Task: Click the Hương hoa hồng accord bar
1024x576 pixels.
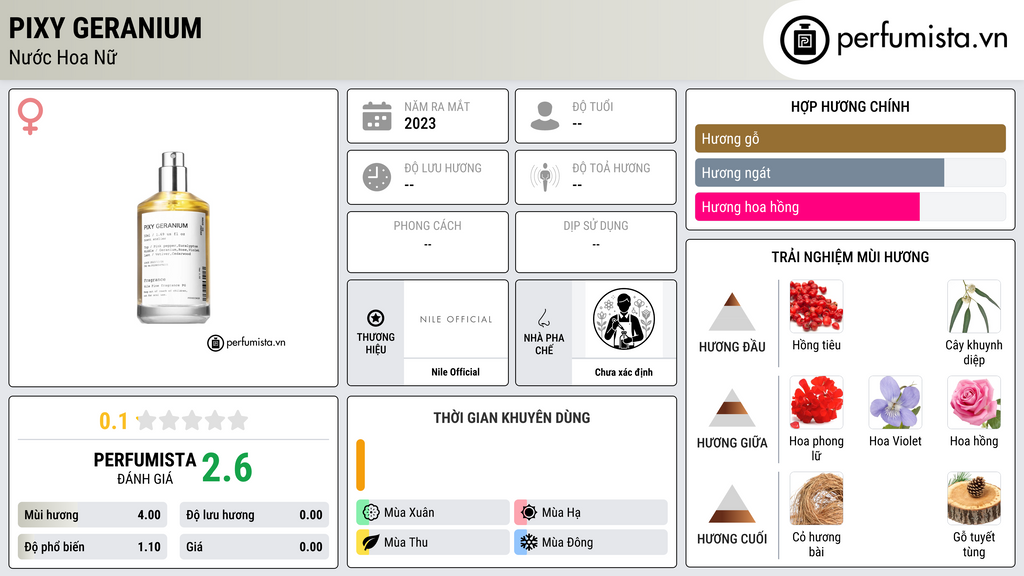Action: (x=850, y=206)
